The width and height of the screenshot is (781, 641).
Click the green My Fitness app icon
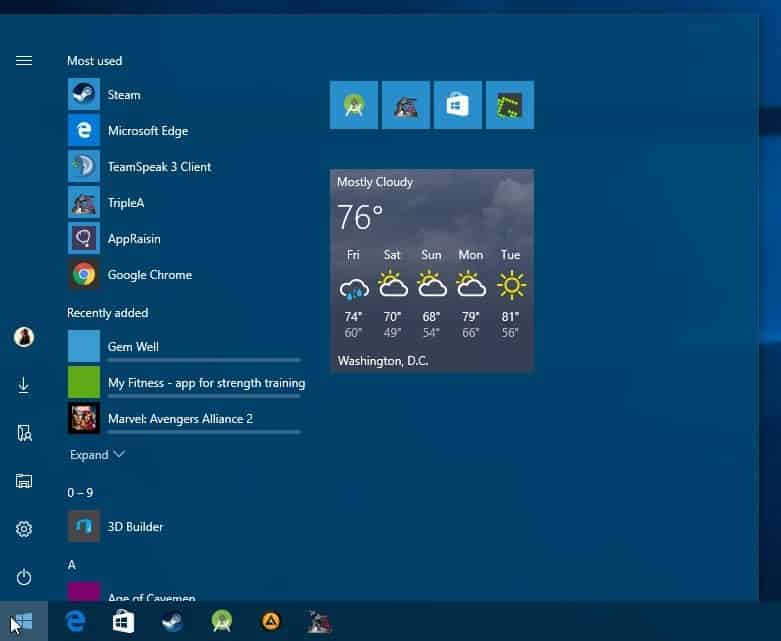coord(84,383)
